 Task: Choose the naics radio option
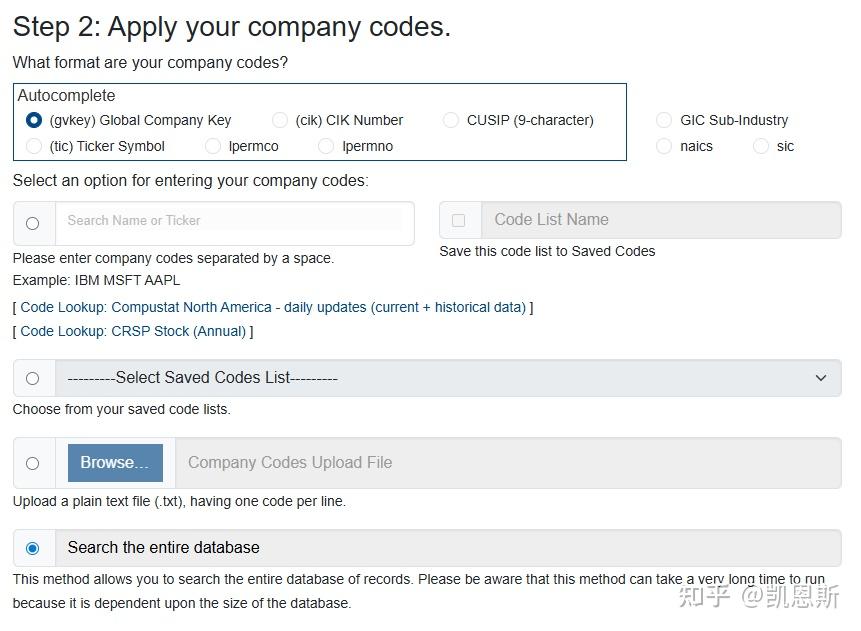click(x=664, y=146)
